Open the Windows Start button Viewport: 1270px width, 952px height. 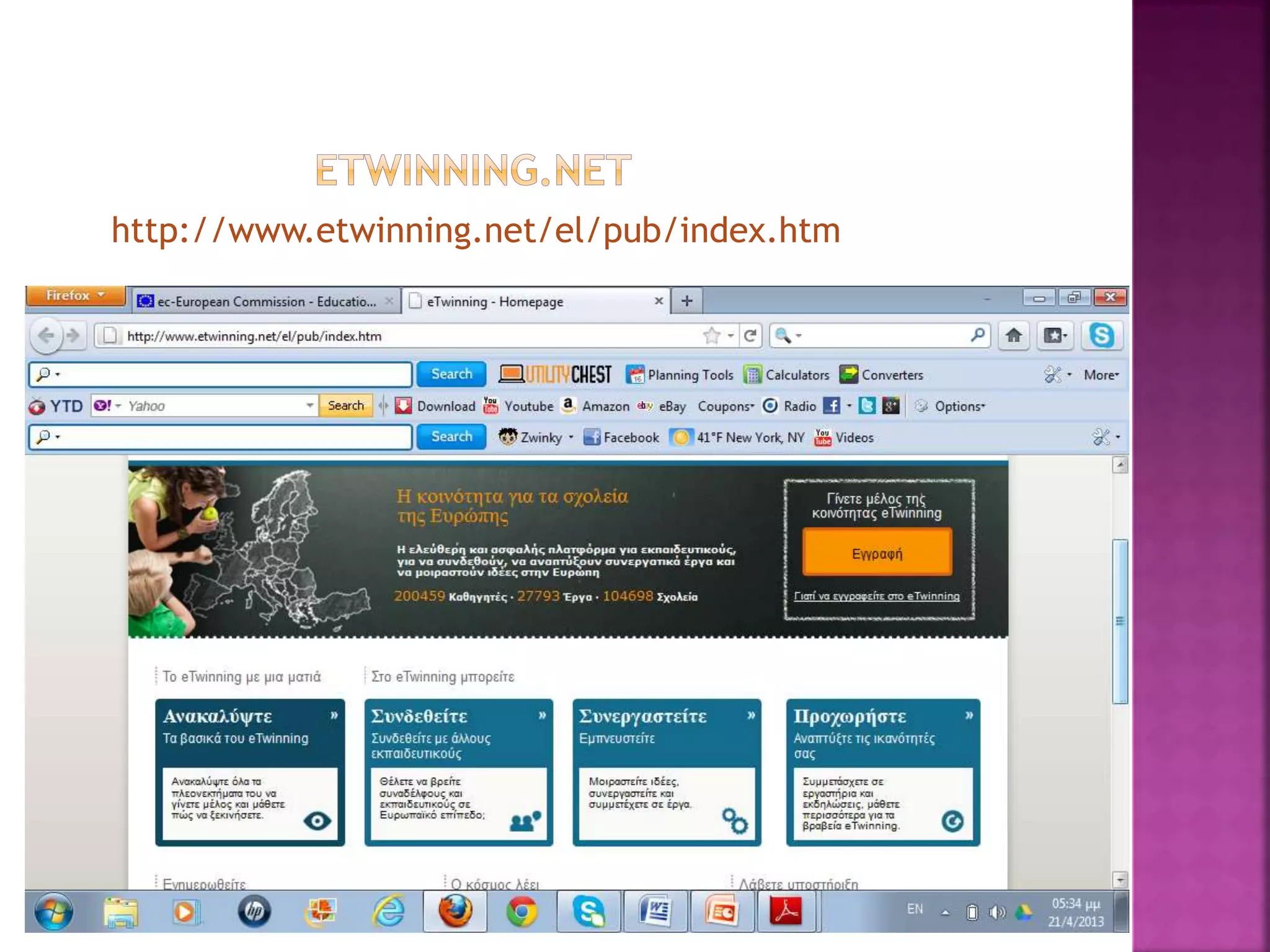[54, 911]
